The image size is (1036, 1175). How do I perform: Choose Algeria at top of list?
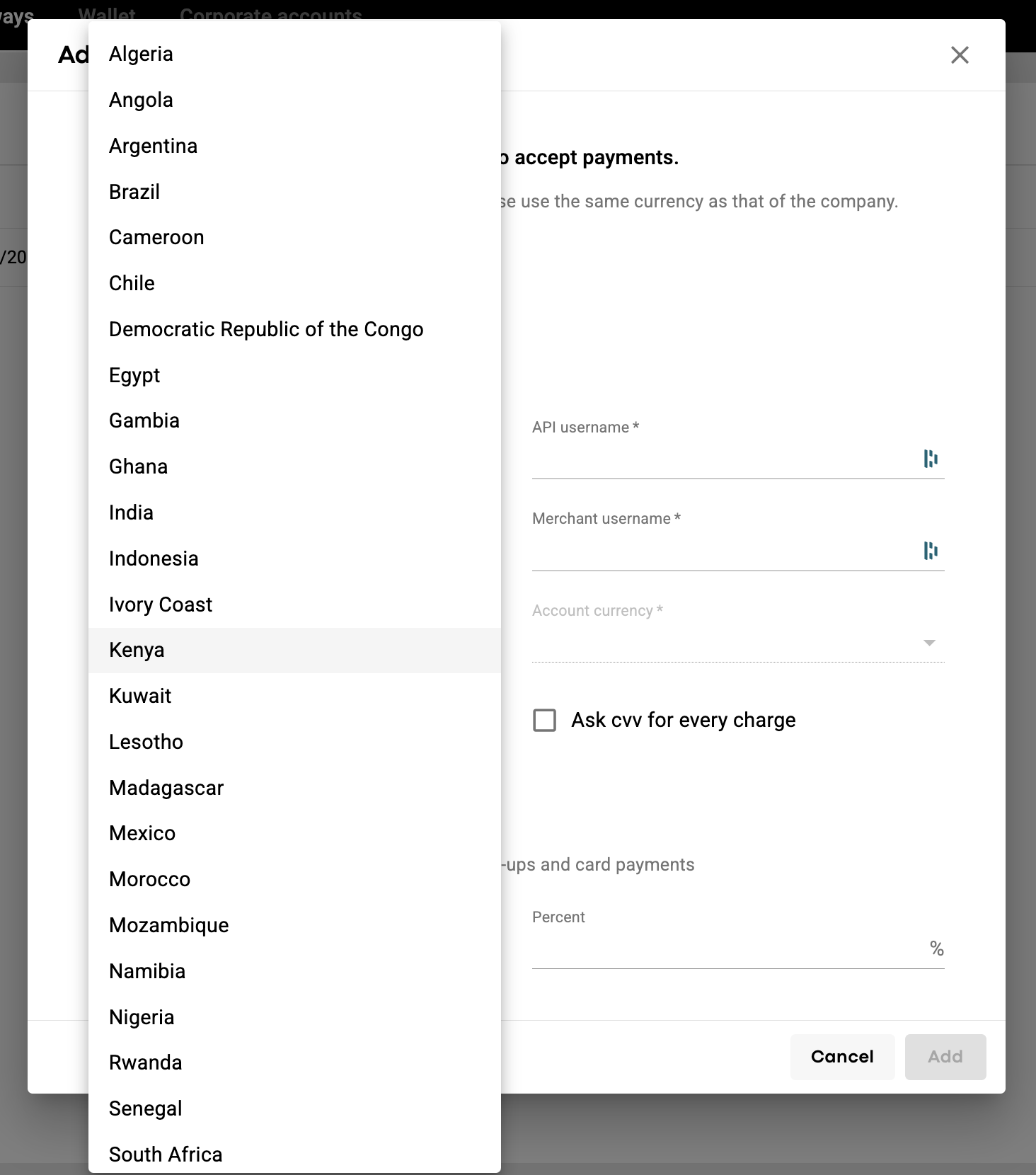[x=141, y=54]
